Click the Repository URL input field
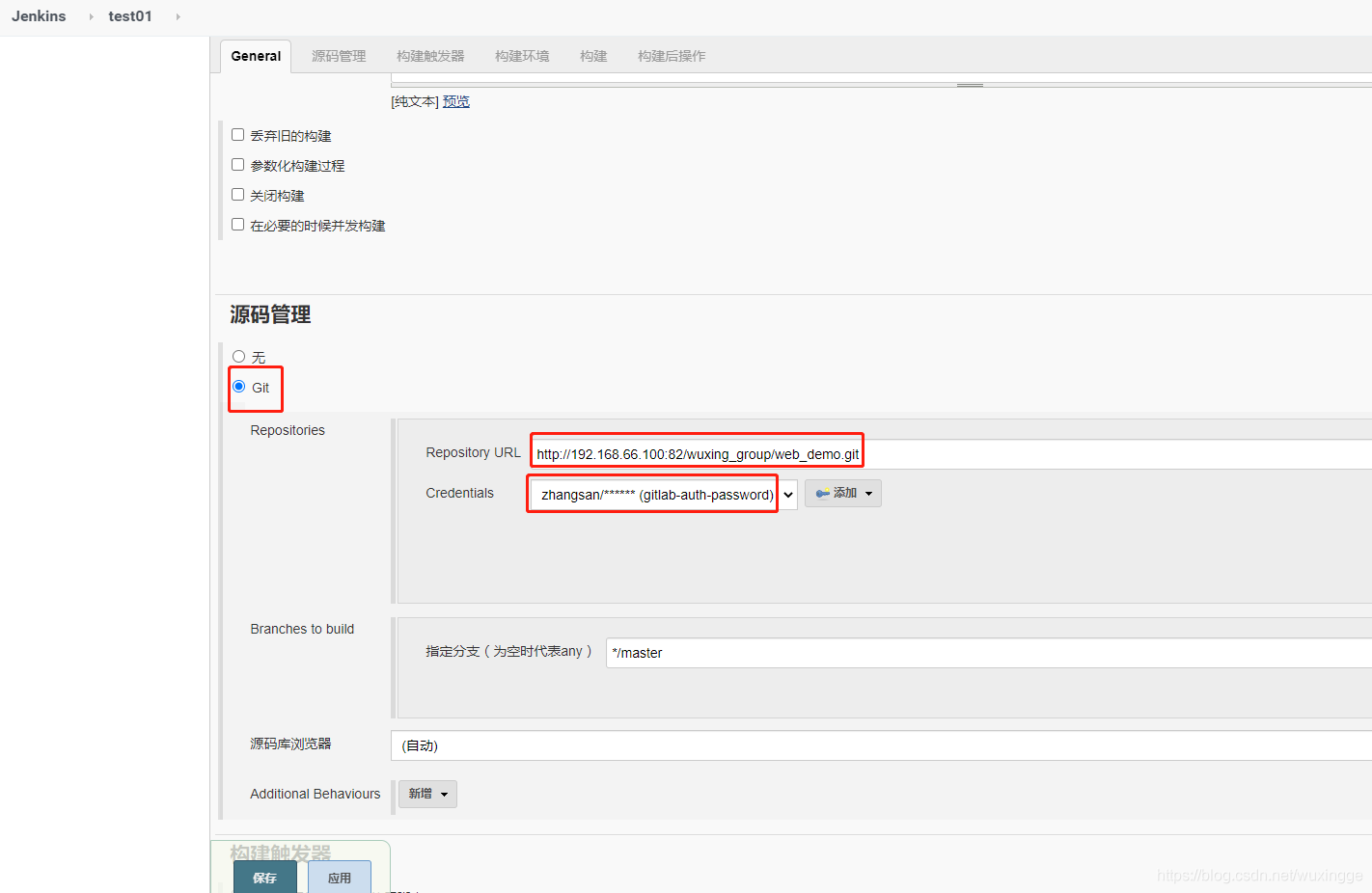The width and height of the screenshot is (1372, 893). tap(951, 454)
